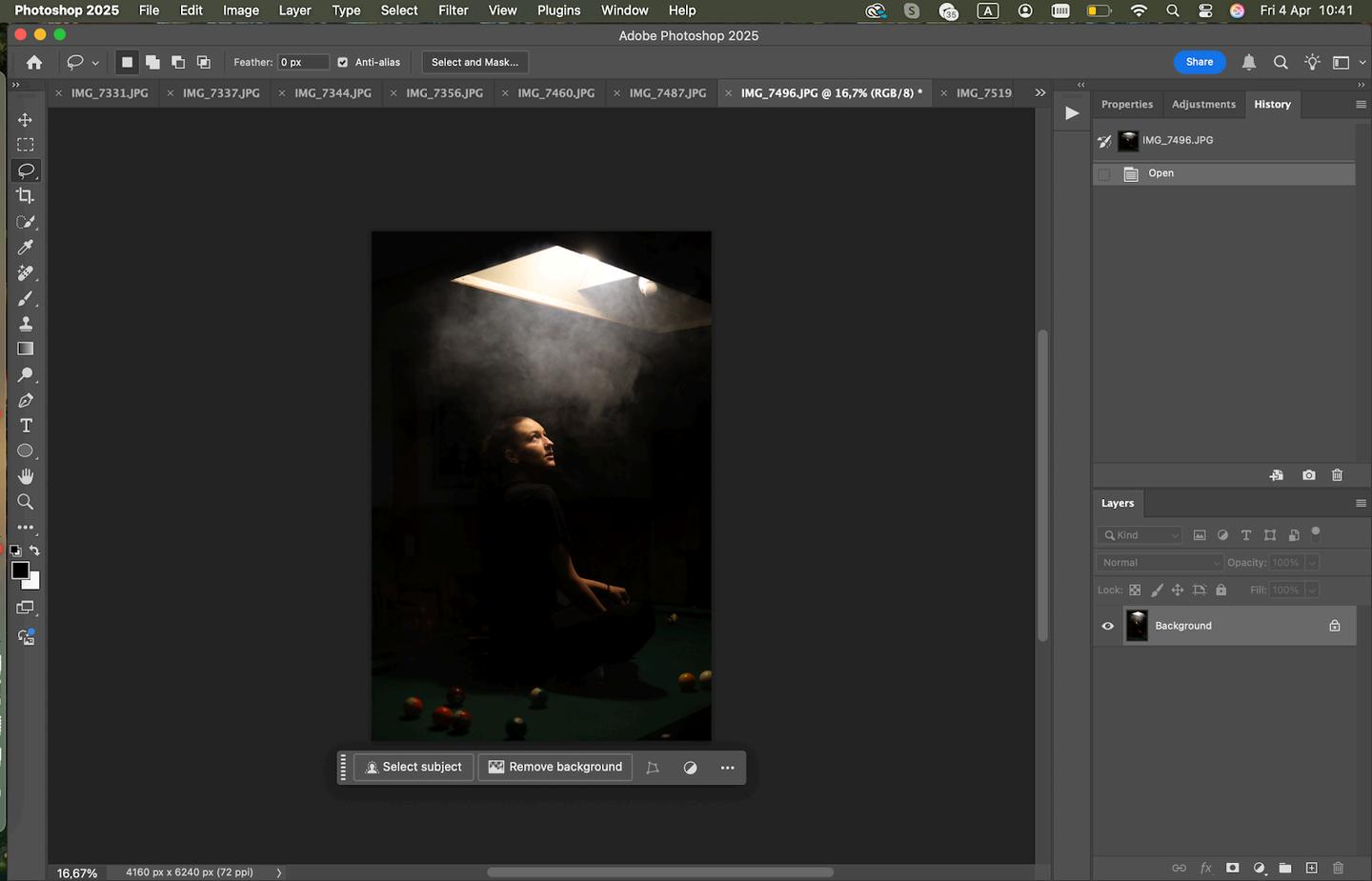Disable the Anti-alias checkbox
Screen dimensions: 1372x881
coord(343,63)
